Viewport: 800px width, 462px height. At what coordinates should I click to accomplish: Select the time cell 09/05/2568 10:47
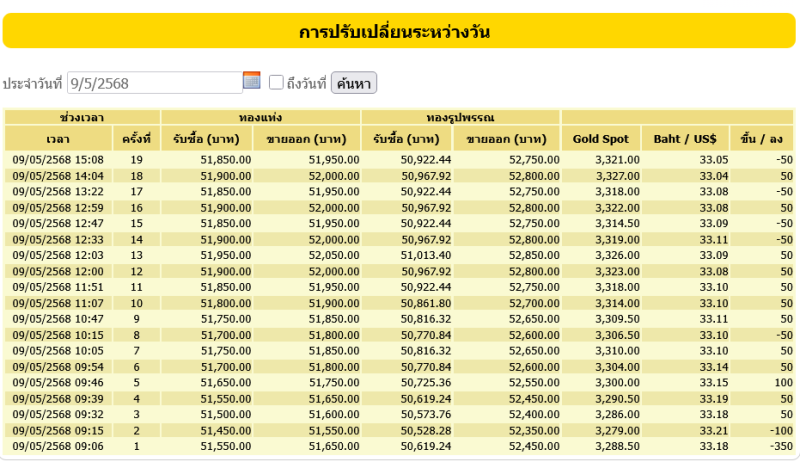[x=58, y=319]
